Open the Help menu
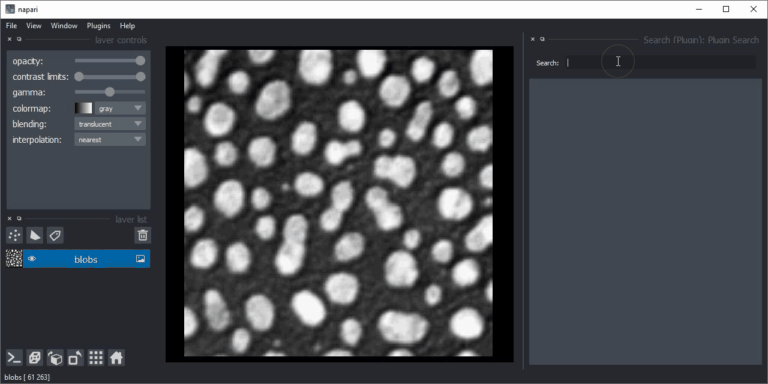This screenshot has width=768, height=384. pyautogui.click(x=127, y=25)
